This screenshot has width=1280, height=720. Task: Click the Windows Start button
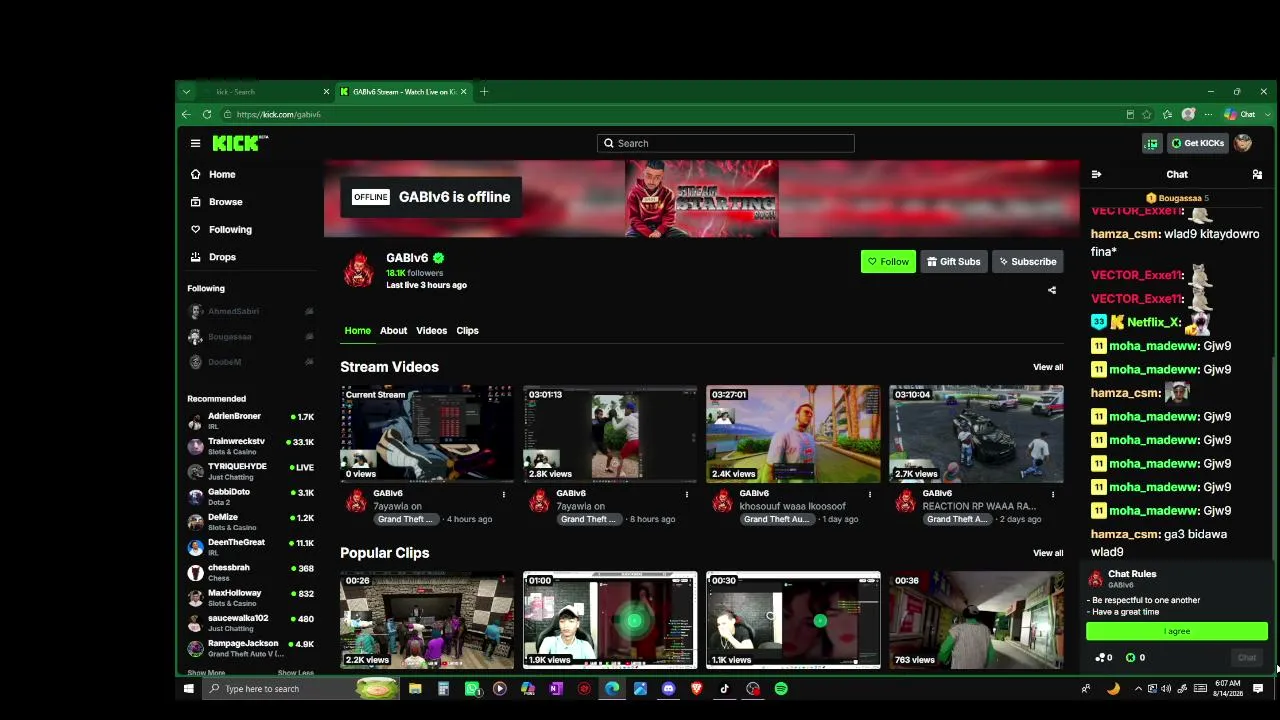(x=188, y=688)
